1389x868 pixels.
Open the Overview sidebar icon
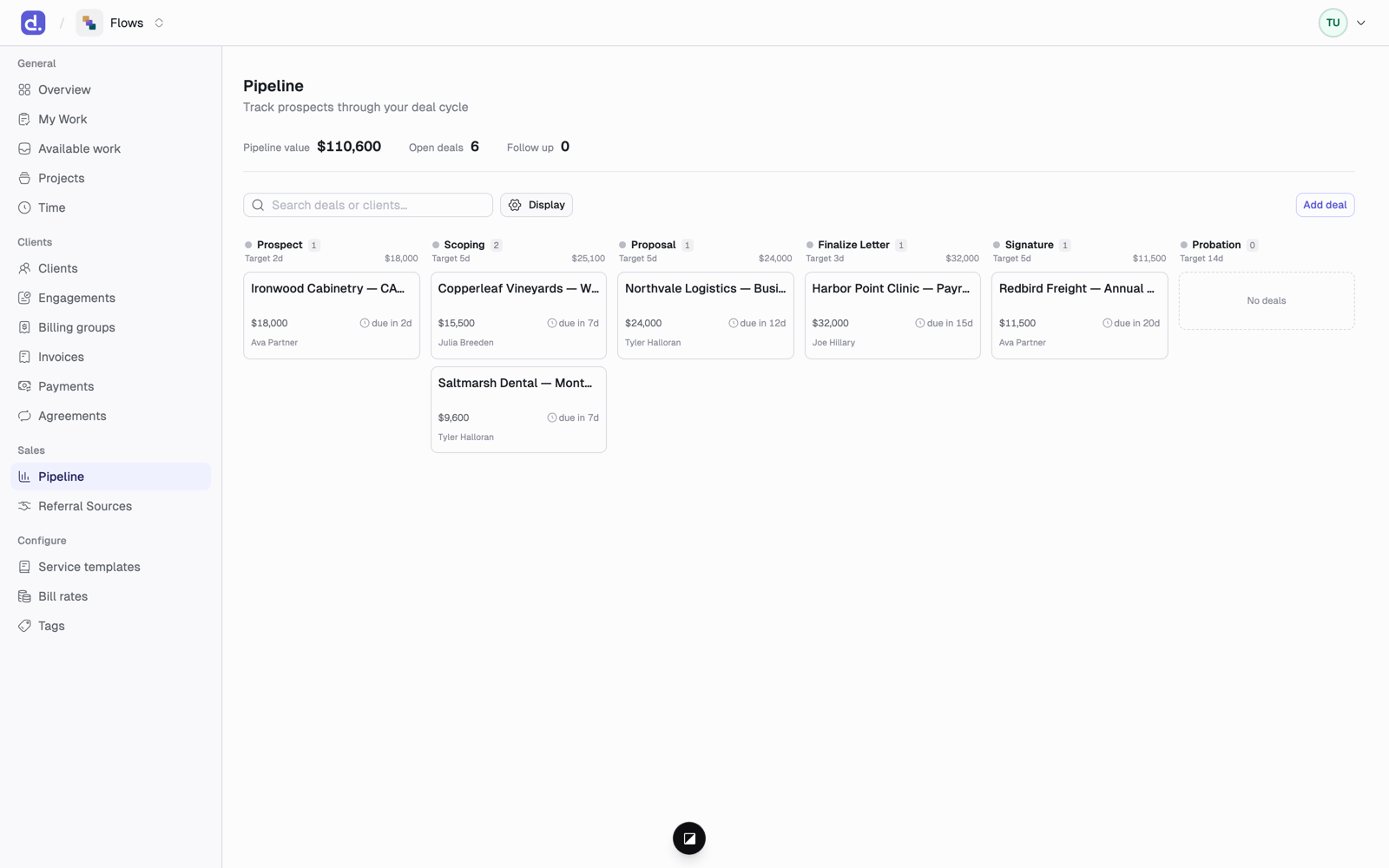(x=24, y=89)
